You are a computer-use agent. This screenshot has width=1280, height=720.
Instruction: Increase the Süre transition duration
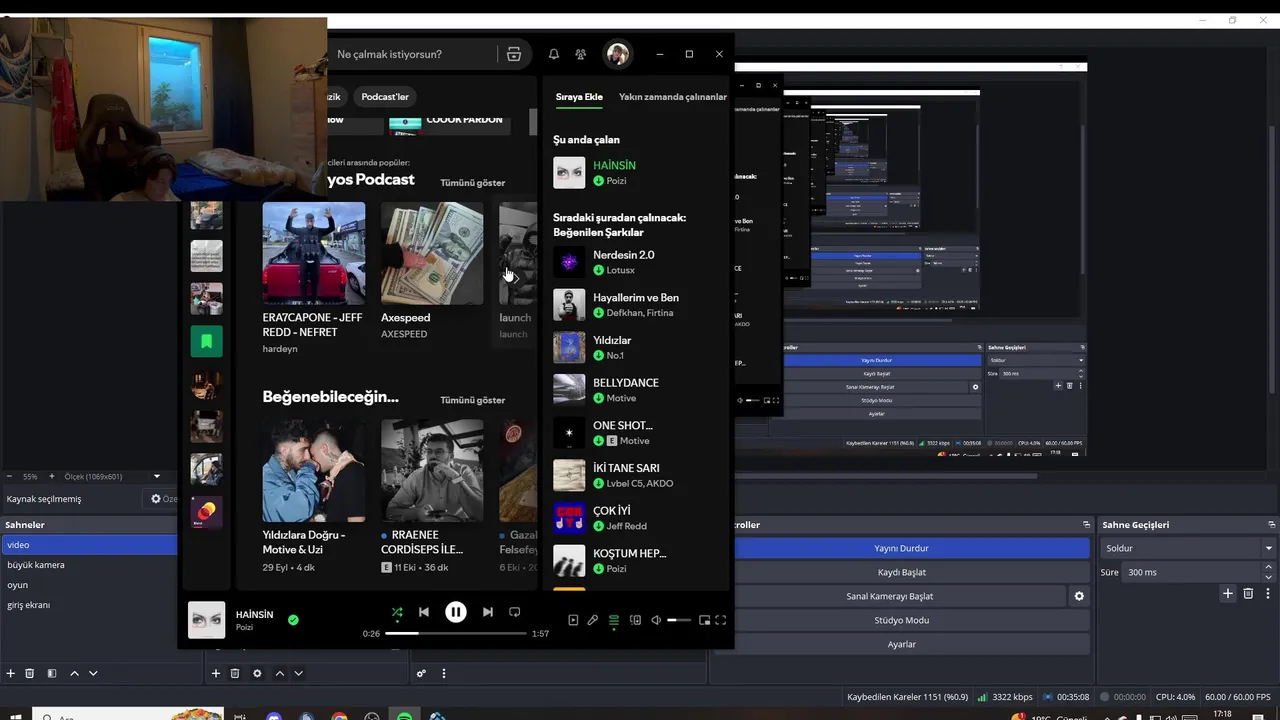pos(1269,568)
